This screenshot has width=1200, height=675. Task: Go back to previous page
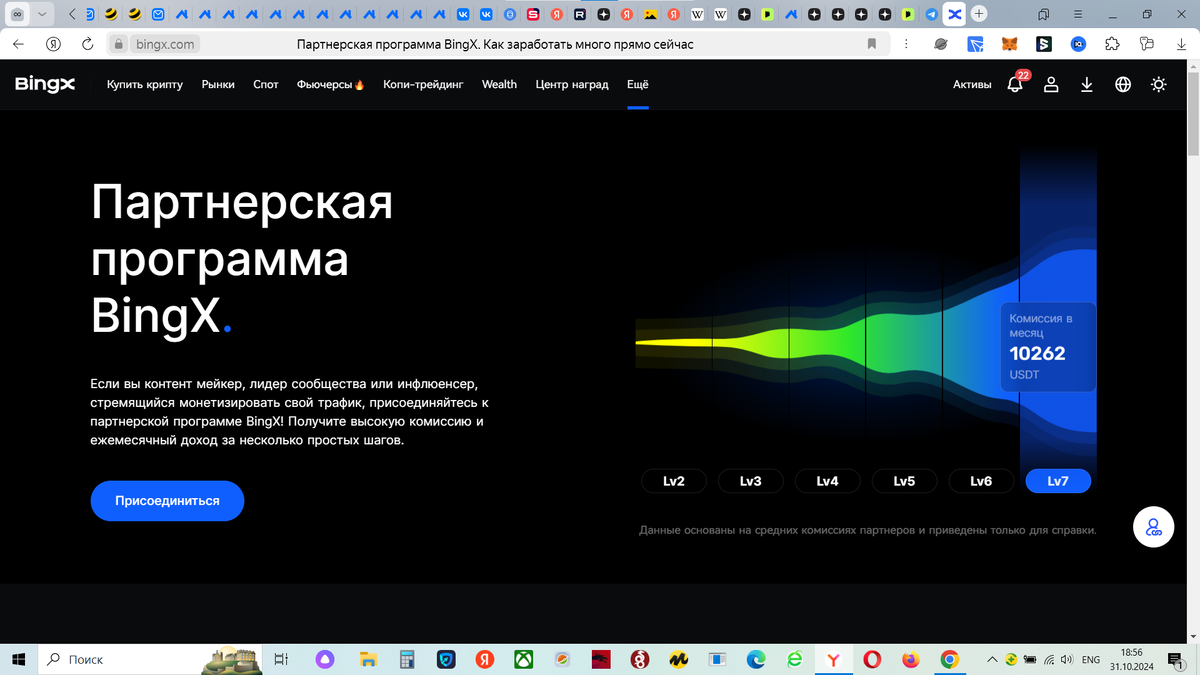click(19, 44)
